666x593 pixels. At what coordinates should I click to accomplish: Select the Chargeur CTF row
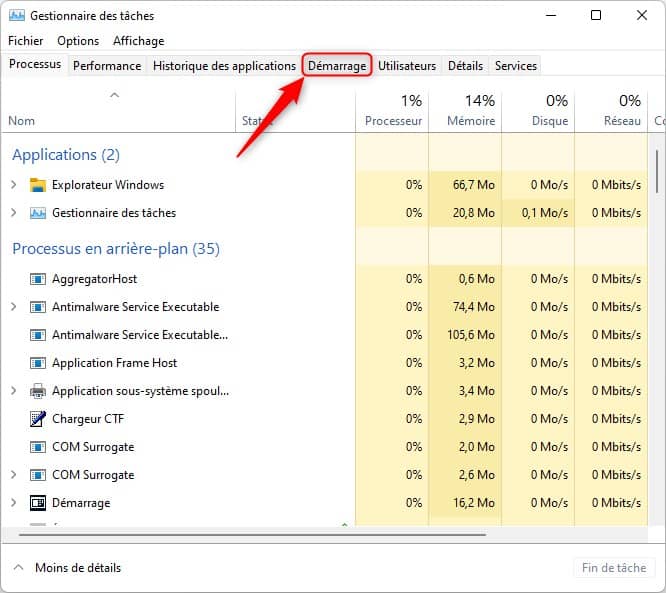coord(325,419)
